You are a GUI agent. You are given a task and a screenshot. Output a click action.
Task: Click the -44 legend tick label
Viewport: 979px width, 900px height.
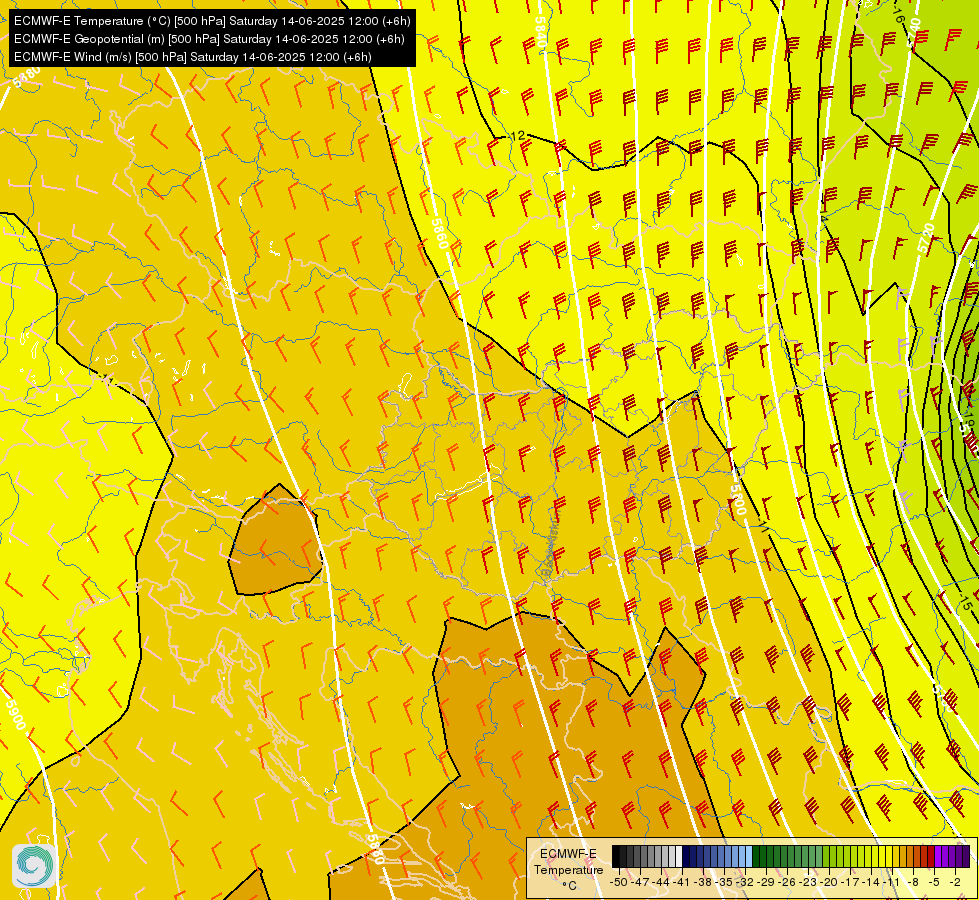[661, 882]
